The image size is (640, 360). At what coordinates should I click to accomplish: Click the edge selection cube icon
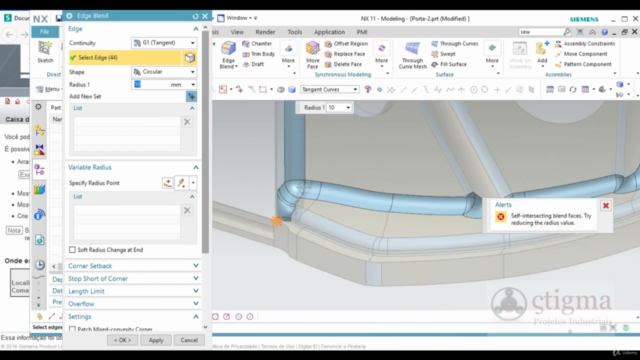tap(189, 58)
